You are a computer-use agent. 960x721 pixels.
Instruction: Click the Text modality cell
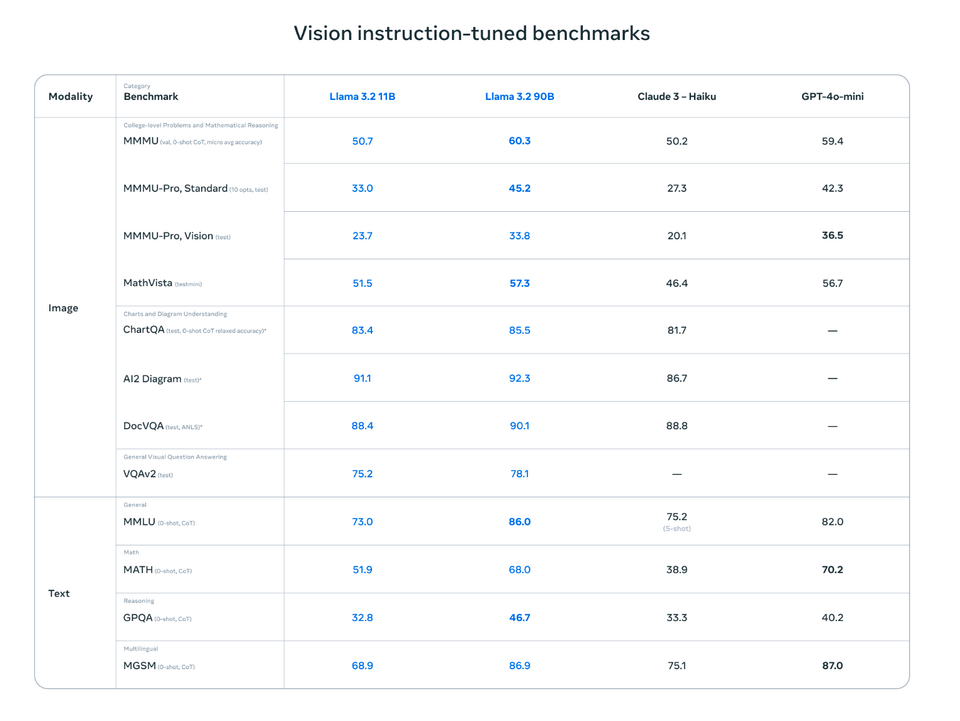click(x=59, y=594)
